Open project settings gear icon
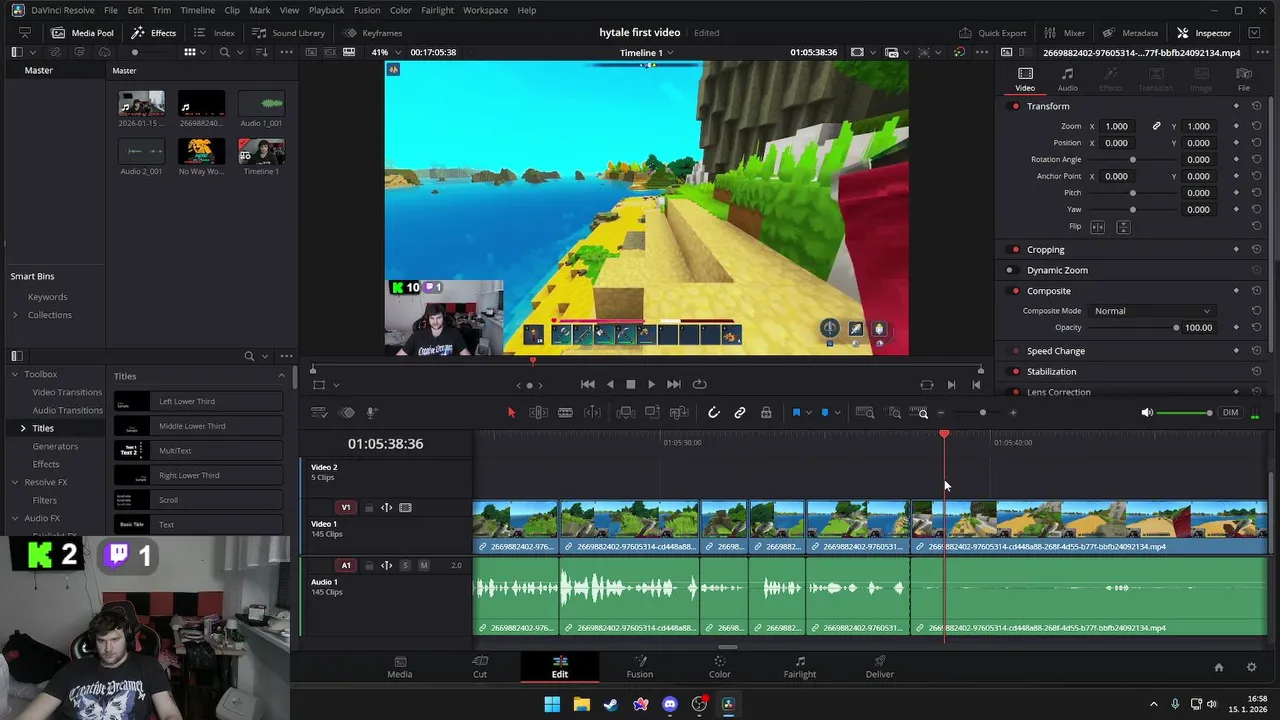The width and height of the screenshot is (1280, 720). 1251,667
